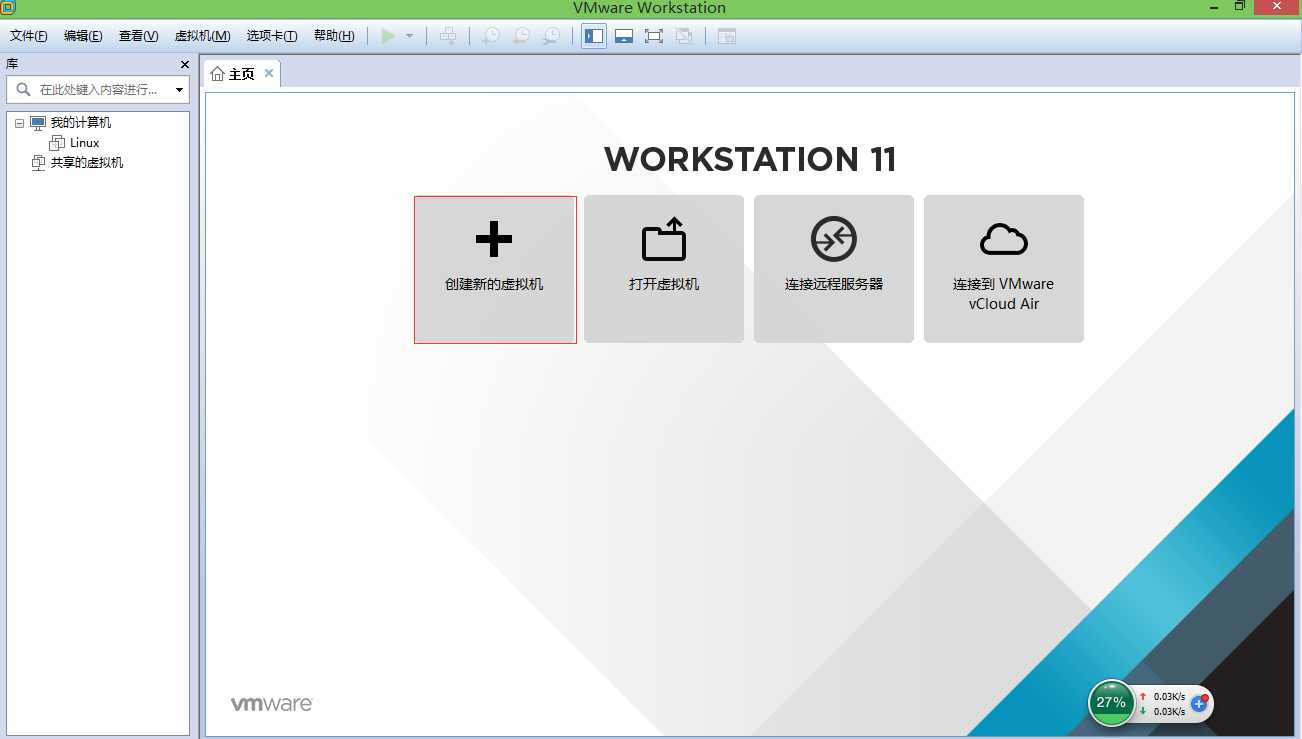Open the 编辑(E) menu
Image resolution: width=1302 pixels, height=739 pixels.
[x=83, y=36]
